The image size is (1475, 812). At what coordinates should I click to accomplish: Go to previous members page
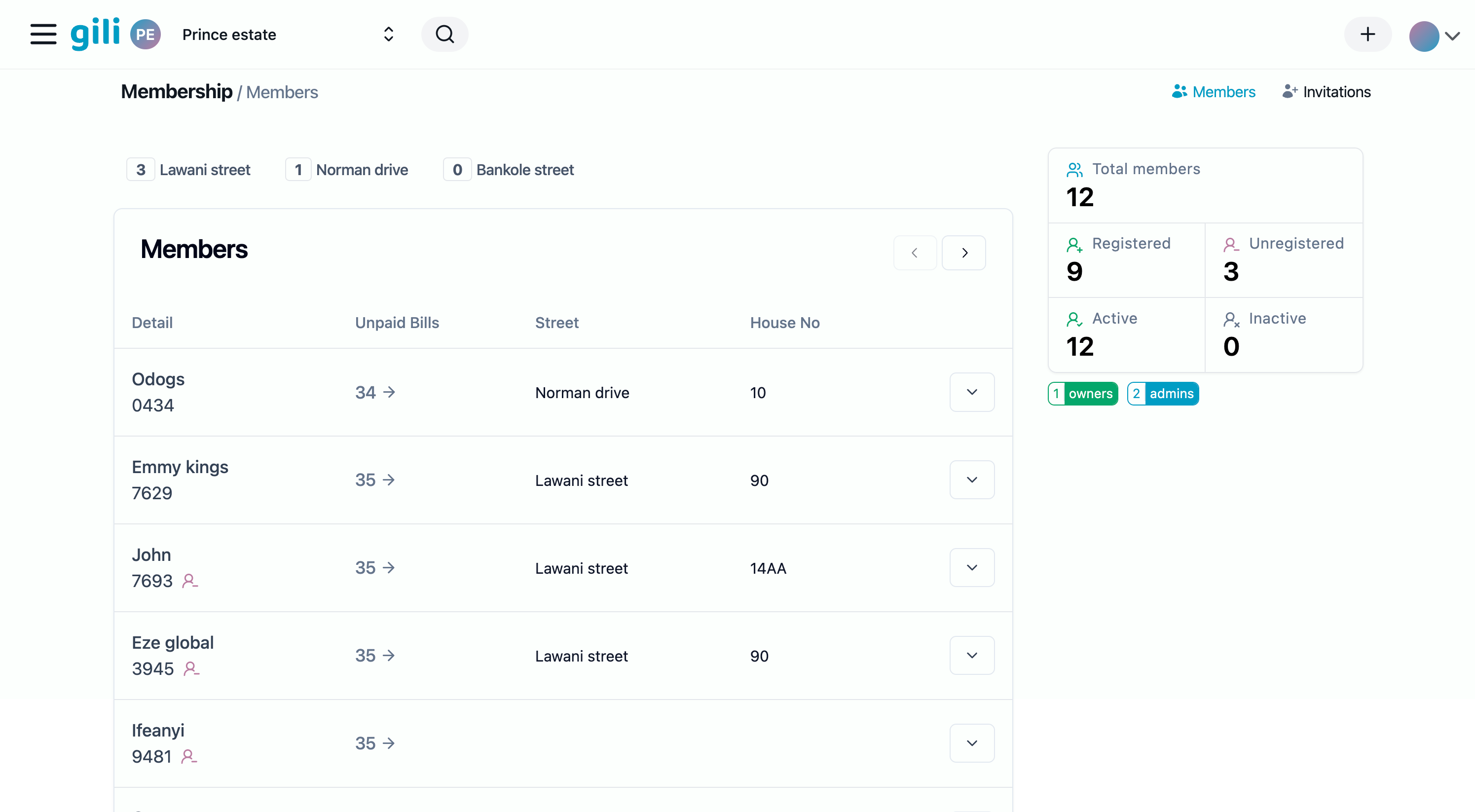(915, 253)
